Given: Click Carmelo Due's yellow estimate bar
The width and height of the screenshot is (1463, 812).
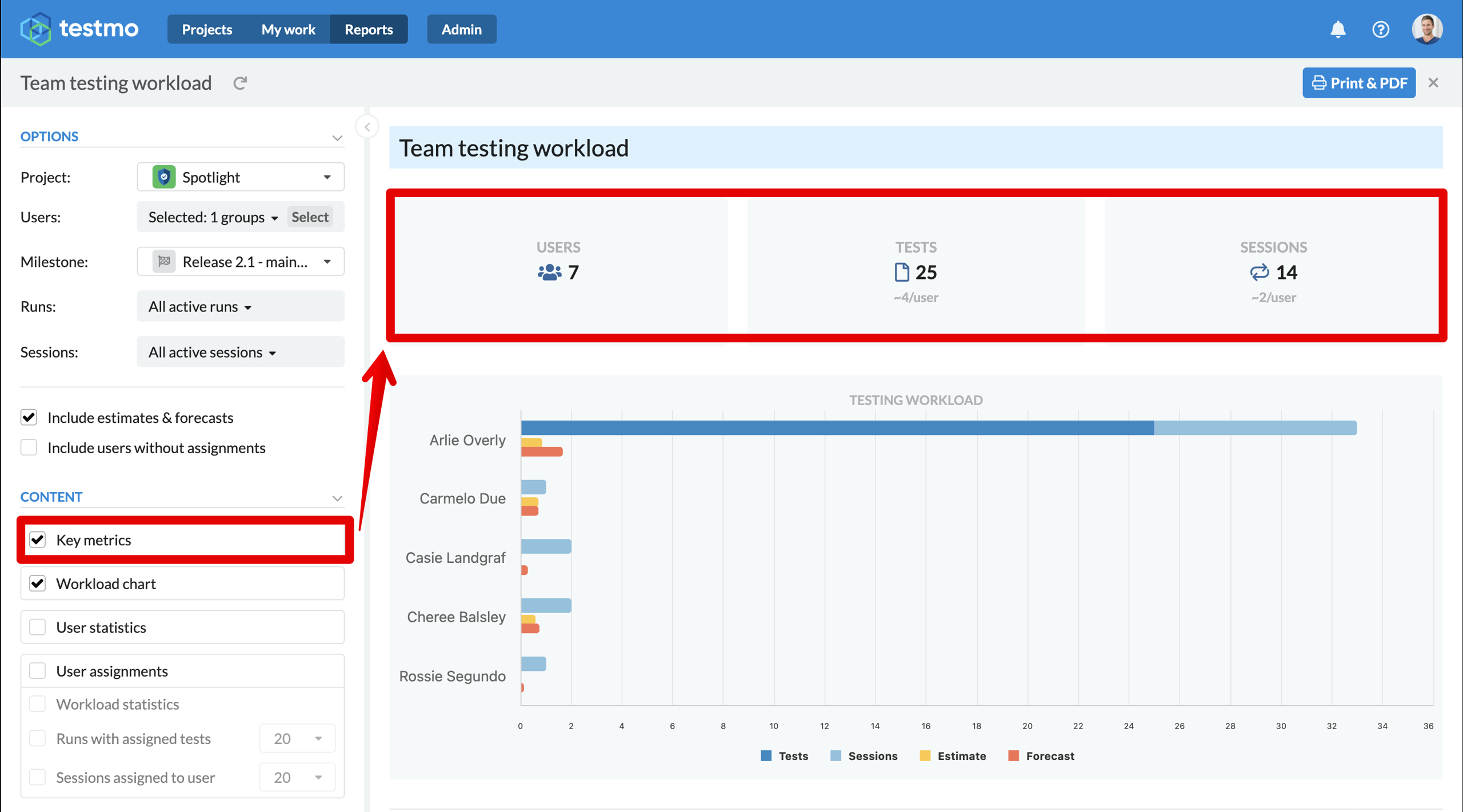Looking at the screenshot, I should 529,502.
